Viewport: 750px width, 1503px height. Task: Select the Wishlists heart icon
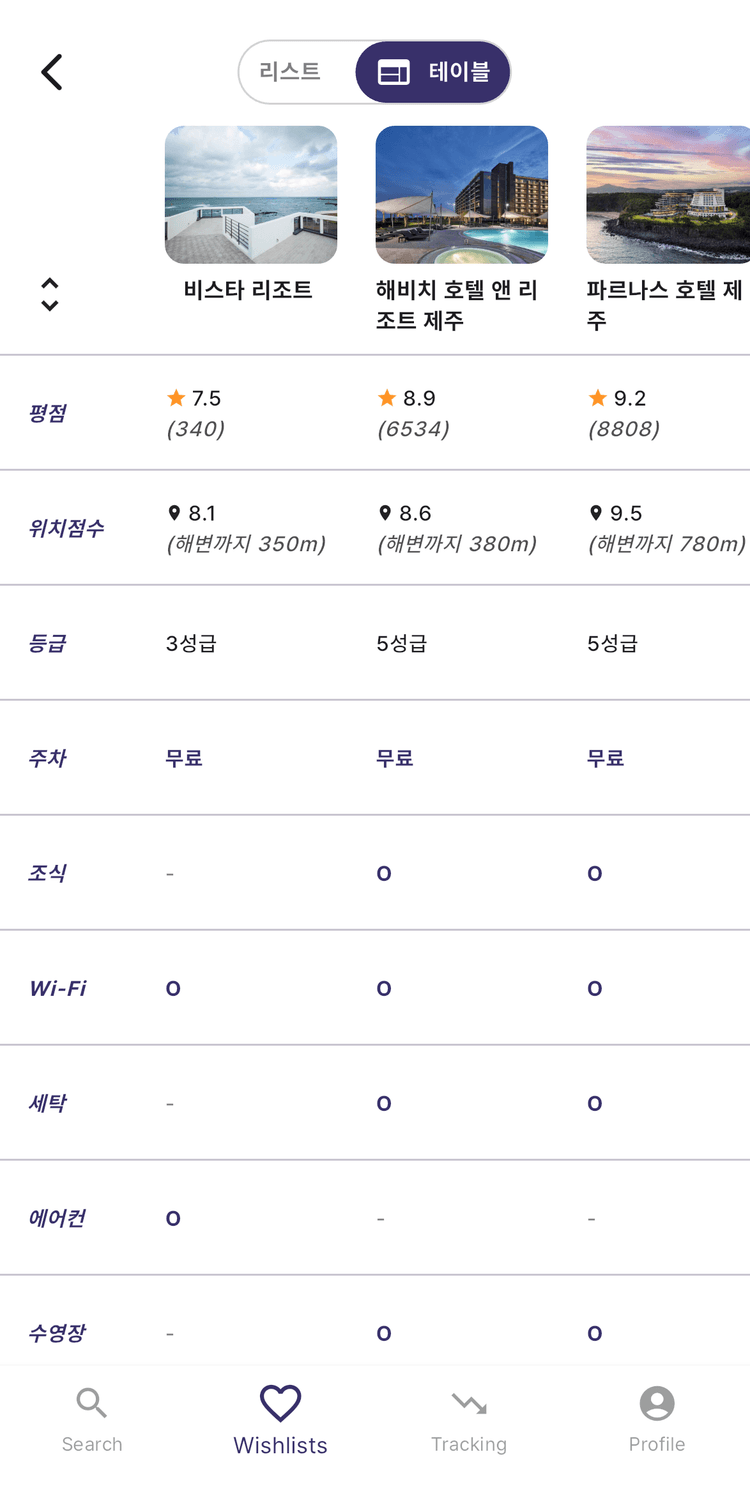pyautogui.click(x=280, y=1403)
